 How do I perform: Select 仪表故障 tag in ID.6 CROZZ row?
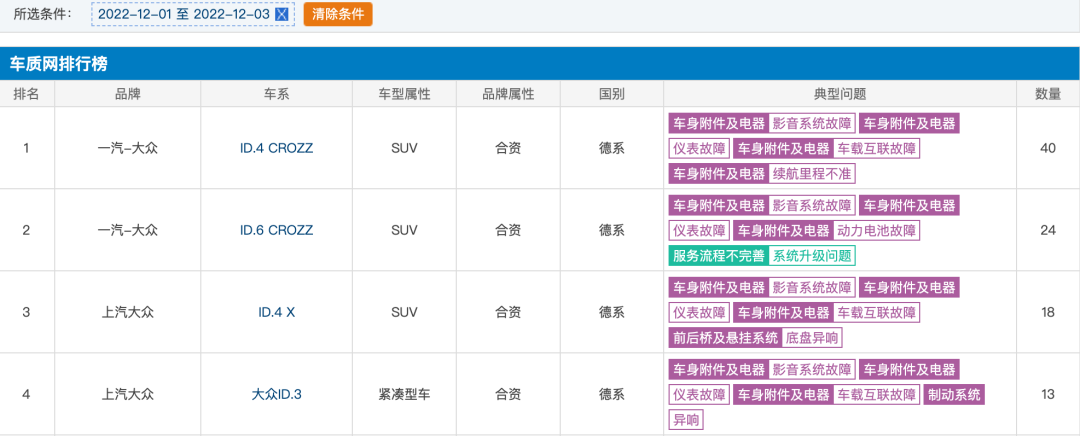click(x=699, y=230)
